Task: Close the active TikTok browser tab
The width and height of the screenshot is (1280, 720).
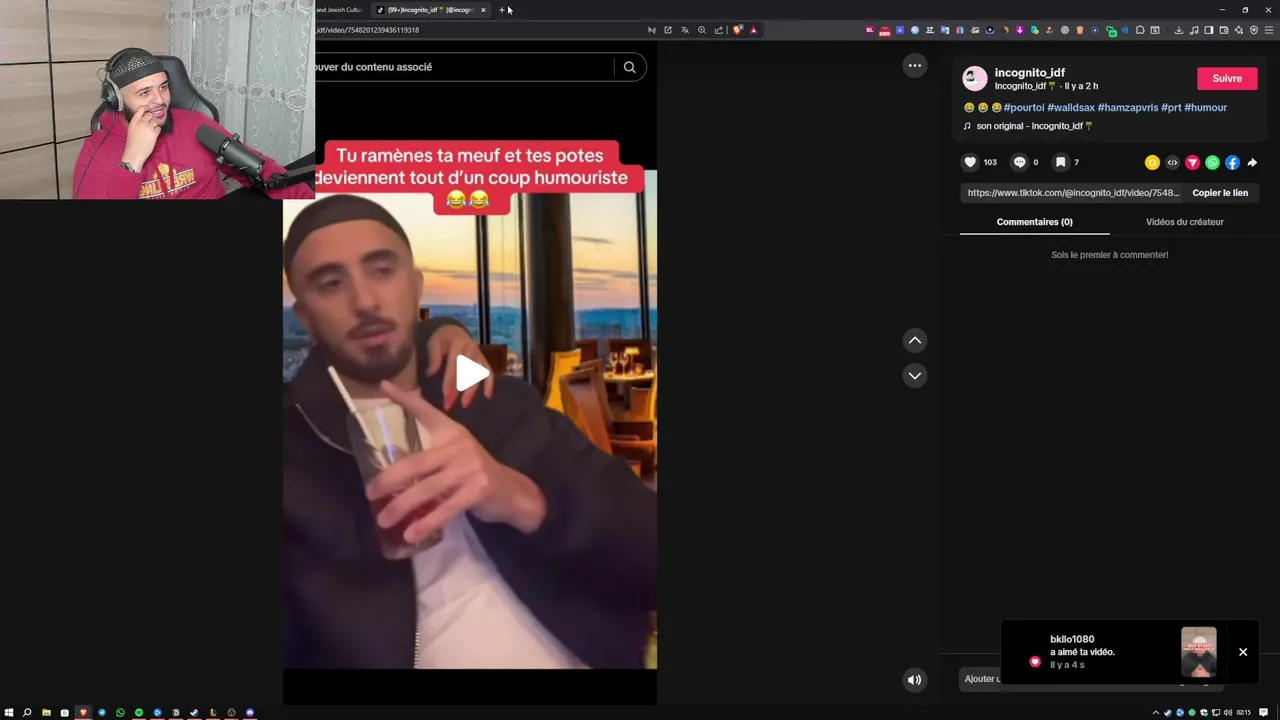Action: point(483,10)
